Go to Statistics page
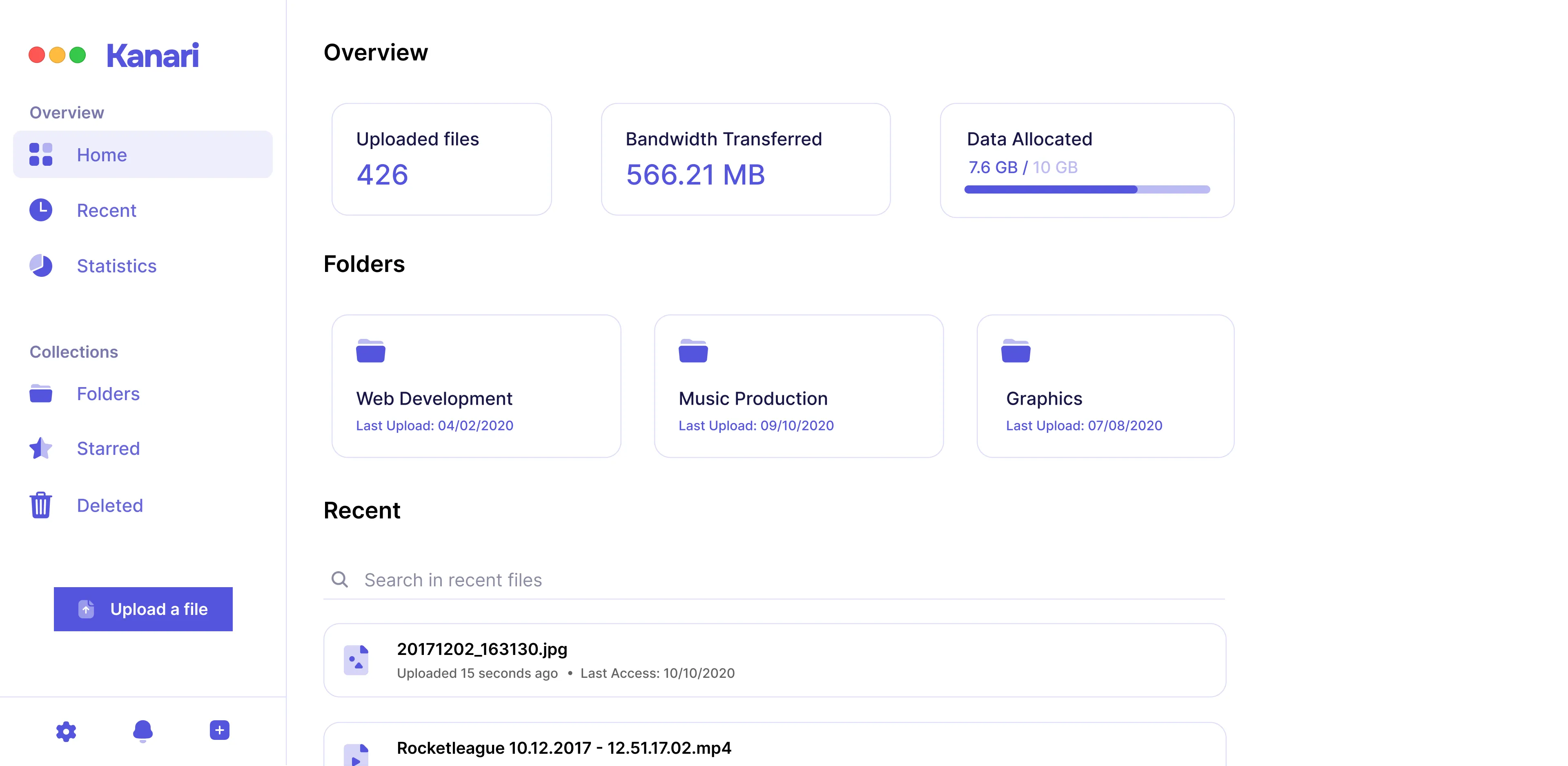The width and height of the screenshot is (1568, 766). [x=116, y=266]
